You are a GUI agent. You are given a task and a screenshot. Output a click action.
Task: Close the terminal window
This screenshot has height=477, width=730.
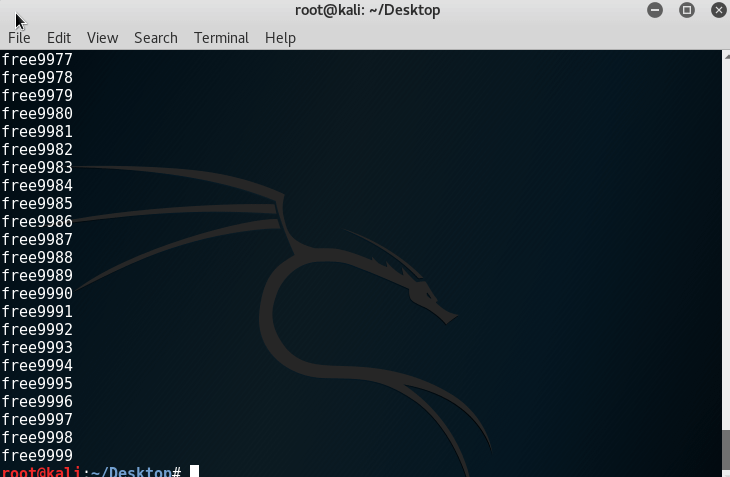coord(719,10)
